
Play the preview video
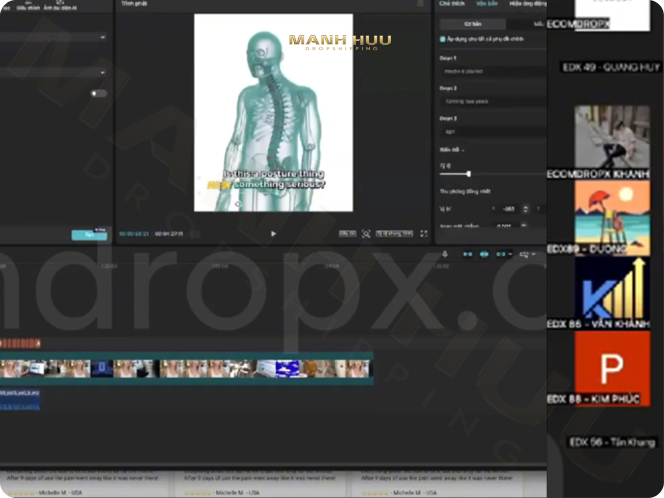tap(273, 233)
